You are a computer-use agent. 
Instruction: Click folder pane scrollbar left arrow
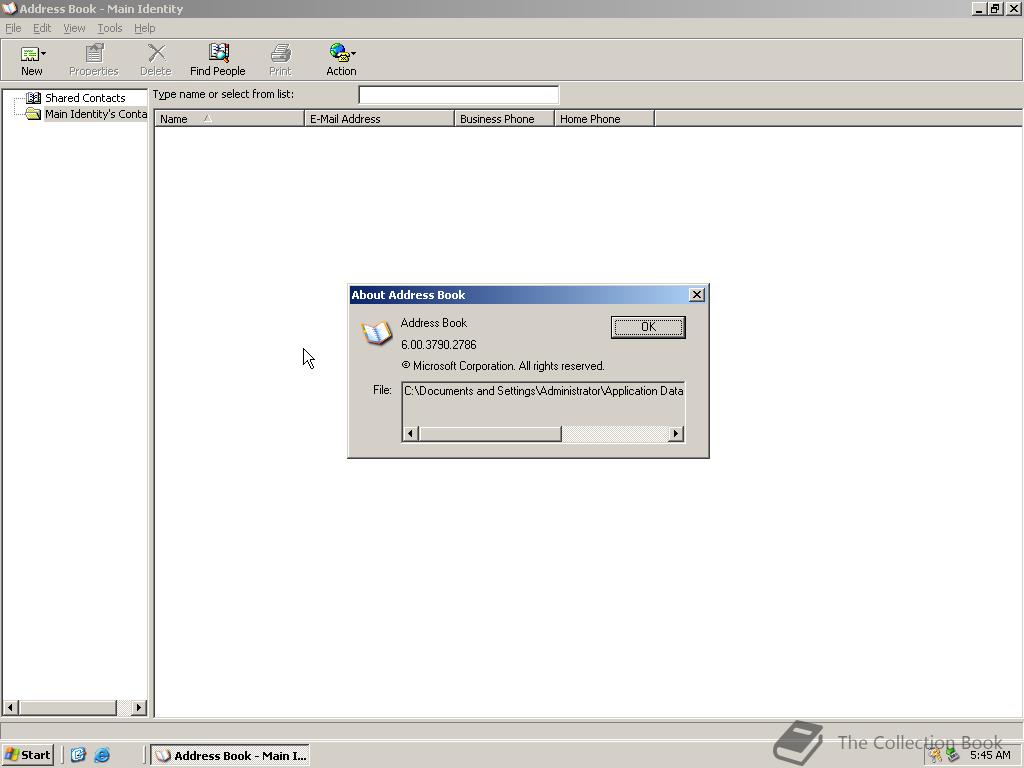(10, 707)
